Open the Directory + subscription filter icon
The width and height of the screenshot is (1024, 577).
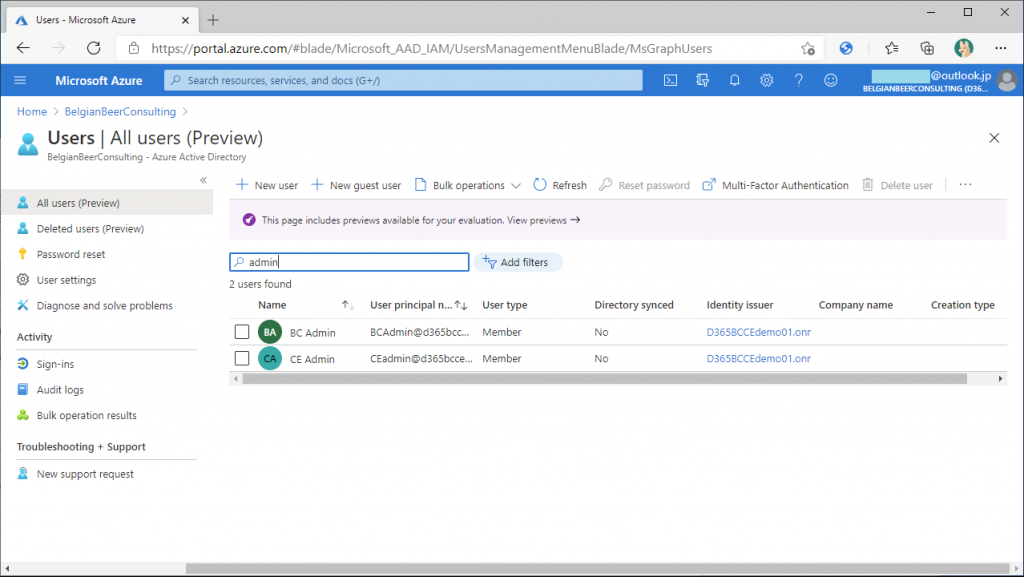point(703,80)
